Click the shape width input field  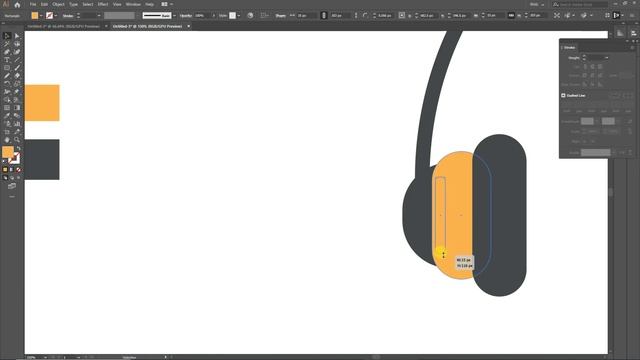point(306,16)
